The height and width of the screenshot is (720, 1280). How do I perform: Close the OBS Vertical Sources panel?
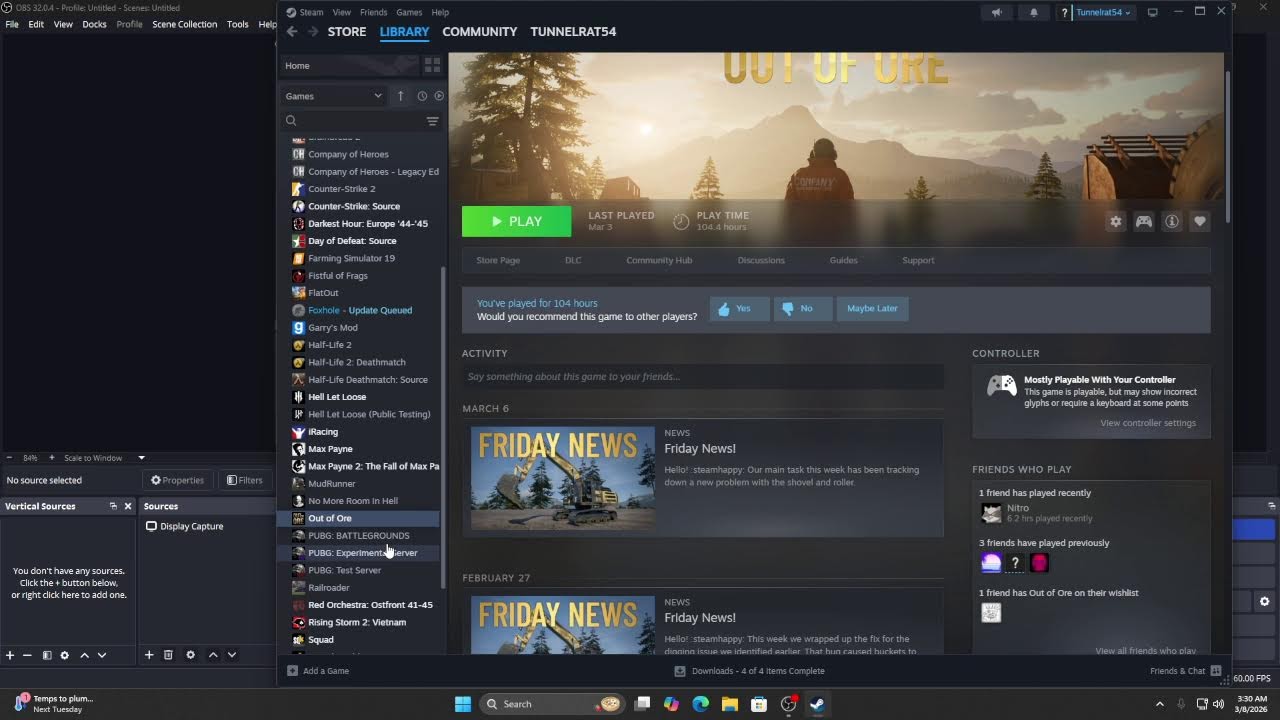pos(128,506)
